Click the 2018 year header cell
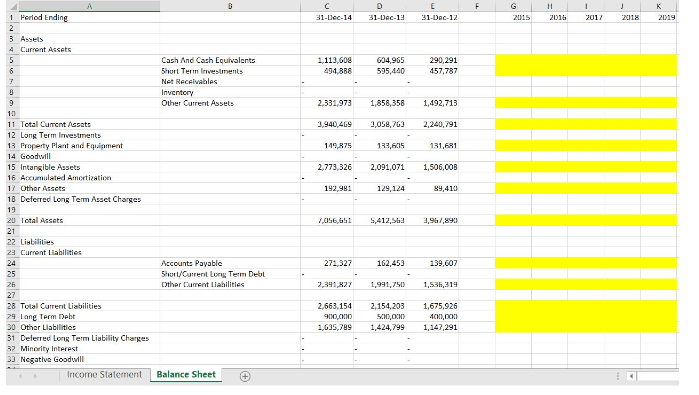The width and height of the screenshot is (699, 395). click(630, 17)
